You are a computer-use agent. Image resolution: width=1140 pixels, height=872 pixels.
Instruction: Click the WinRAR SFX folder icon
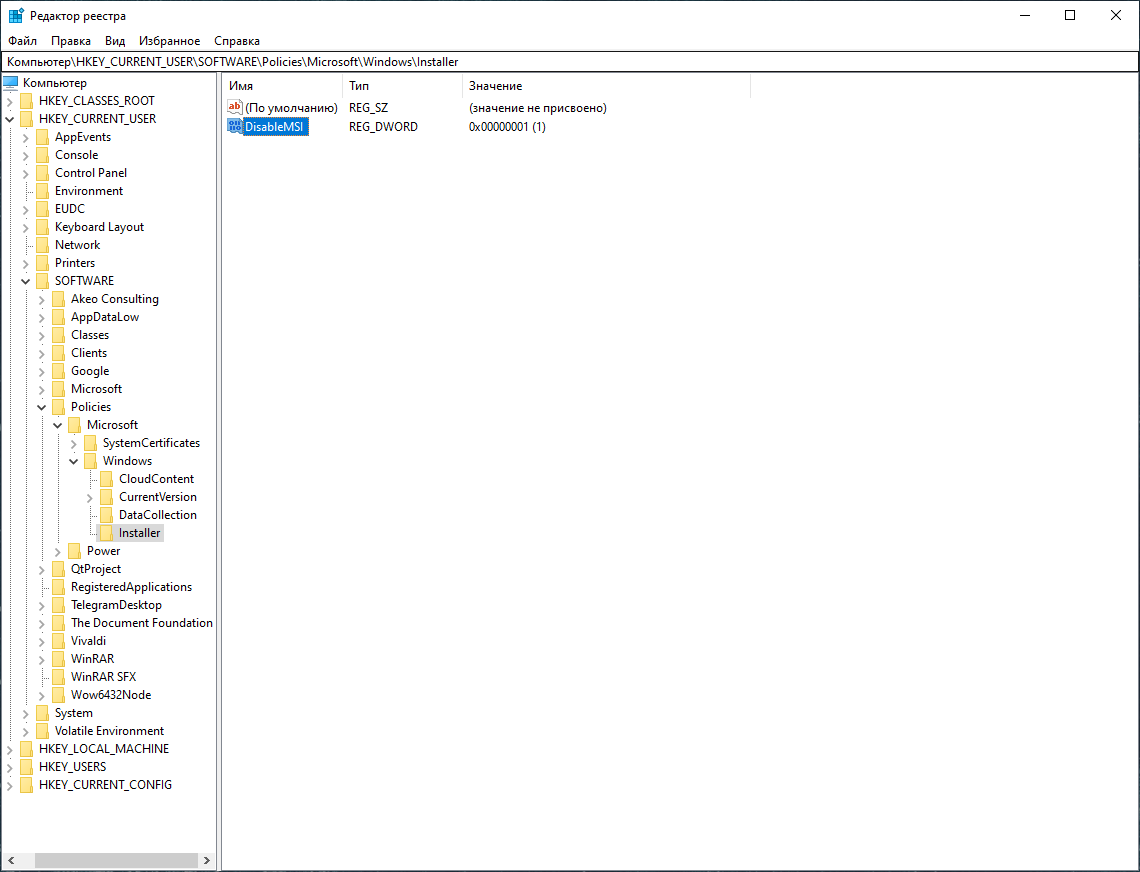point(59,676)
